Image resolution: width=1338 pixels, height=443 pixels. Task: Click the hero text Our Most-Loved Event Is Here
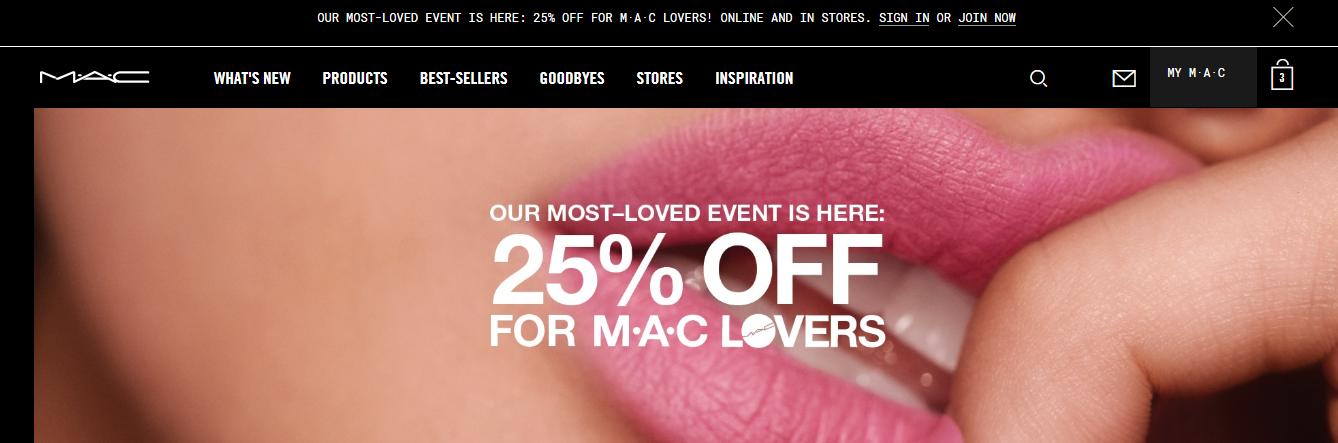click(688, 213)
